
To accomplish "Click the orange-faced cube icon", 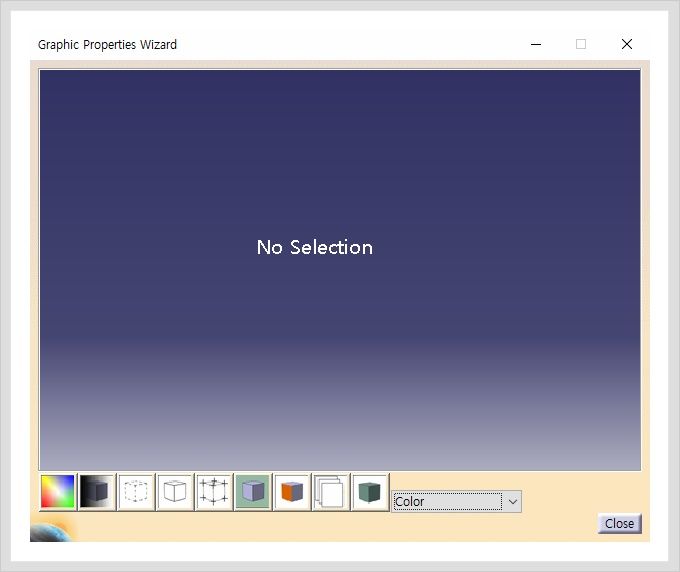I will (x=292, y=492).
